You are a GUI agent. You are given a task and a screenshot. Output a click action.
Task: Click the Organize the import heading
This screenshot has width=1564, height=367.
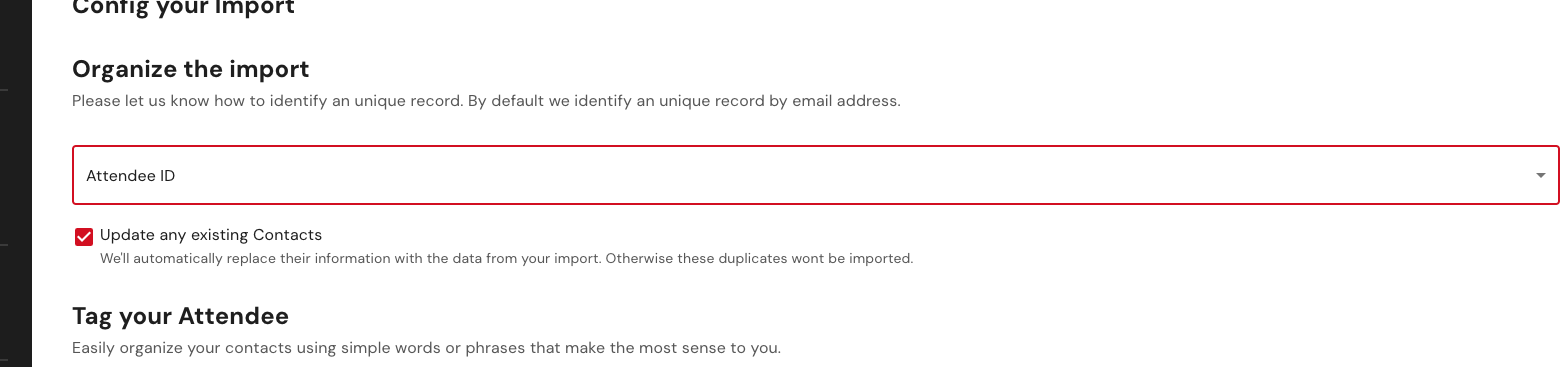click(191, 69)
